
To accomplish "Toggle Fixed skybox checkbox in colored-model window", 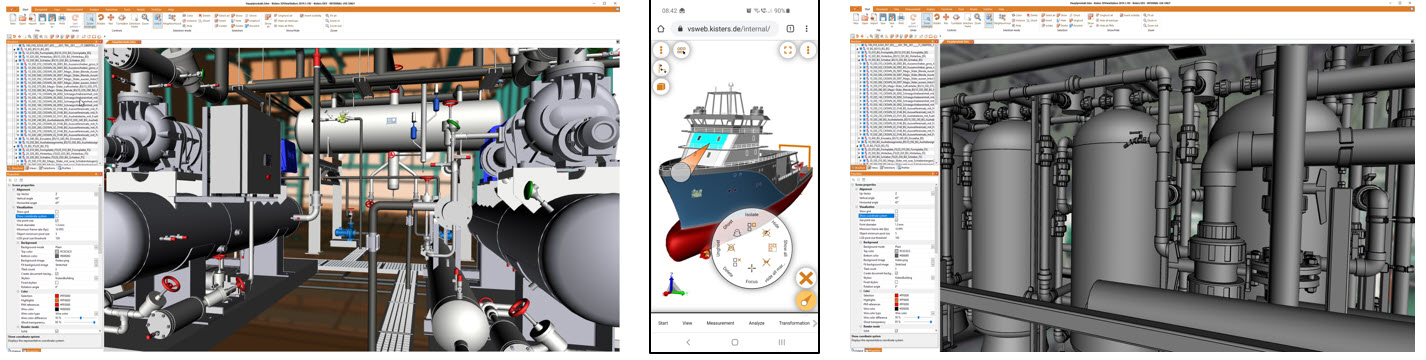I will point(56,282).
